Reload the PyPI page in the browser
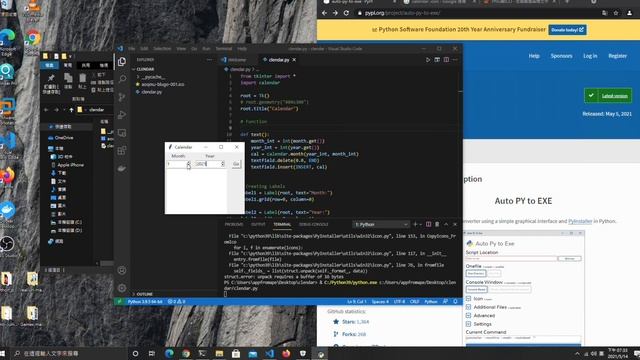 tap(346, 13)
